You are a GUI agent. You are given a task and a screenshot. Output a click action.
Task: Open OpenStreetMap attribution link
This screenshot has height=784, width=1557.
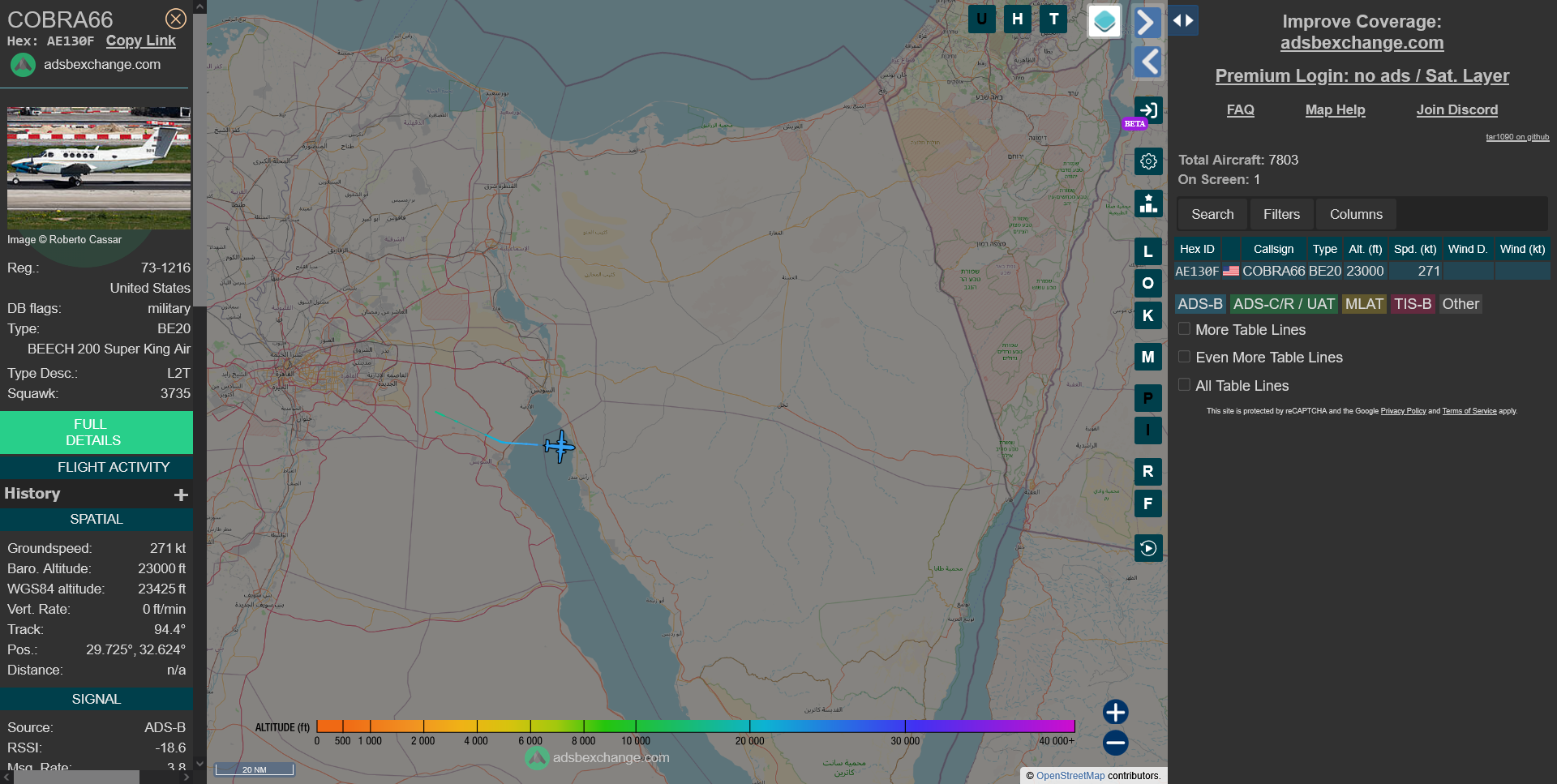coord(1070,776)
